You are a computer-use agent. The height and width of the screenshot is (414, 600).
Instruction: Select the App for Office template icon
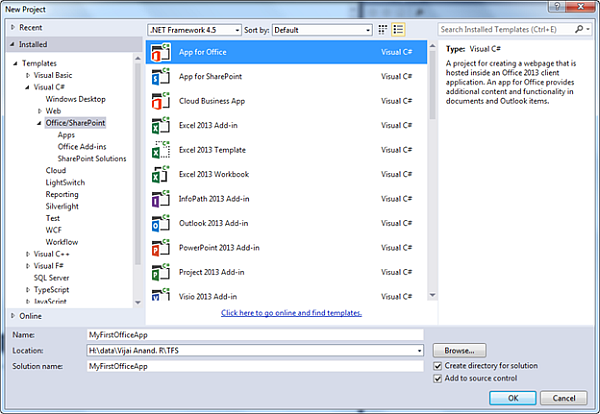pos(161,52)
